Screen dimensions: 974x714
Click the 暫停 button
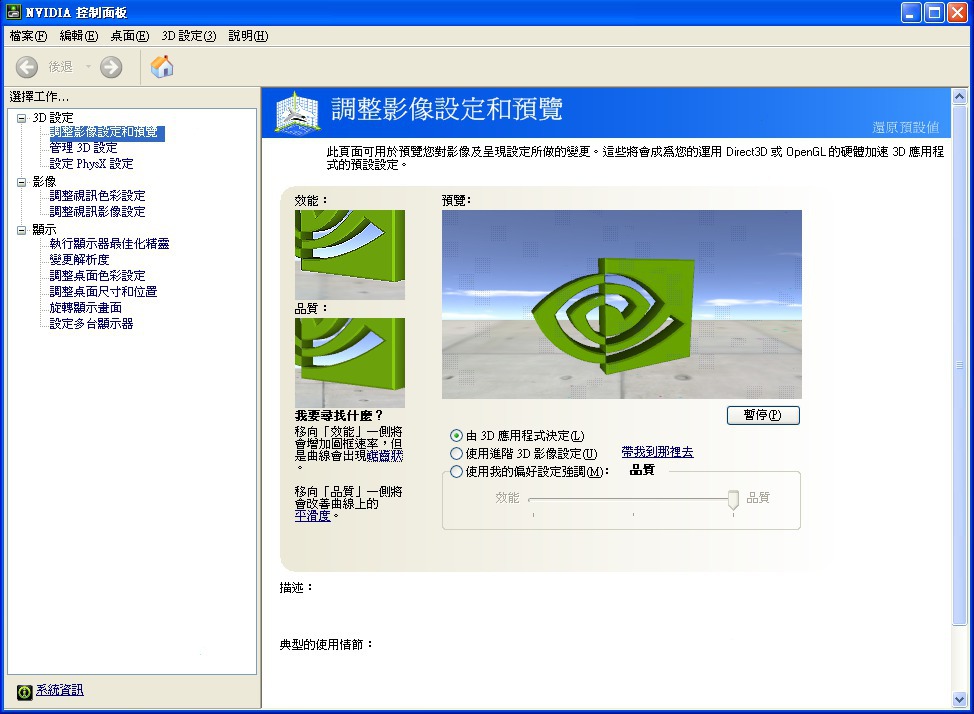coord(763,415)
